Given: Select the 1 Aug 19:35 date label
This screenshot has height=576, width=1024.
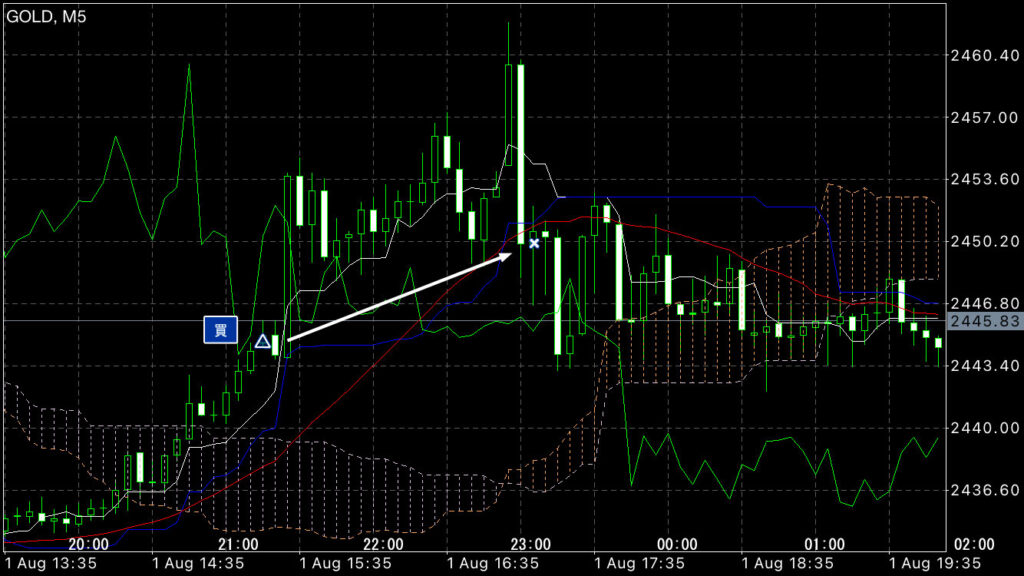Looking at the screenshot, I should (x=935, y=563).
